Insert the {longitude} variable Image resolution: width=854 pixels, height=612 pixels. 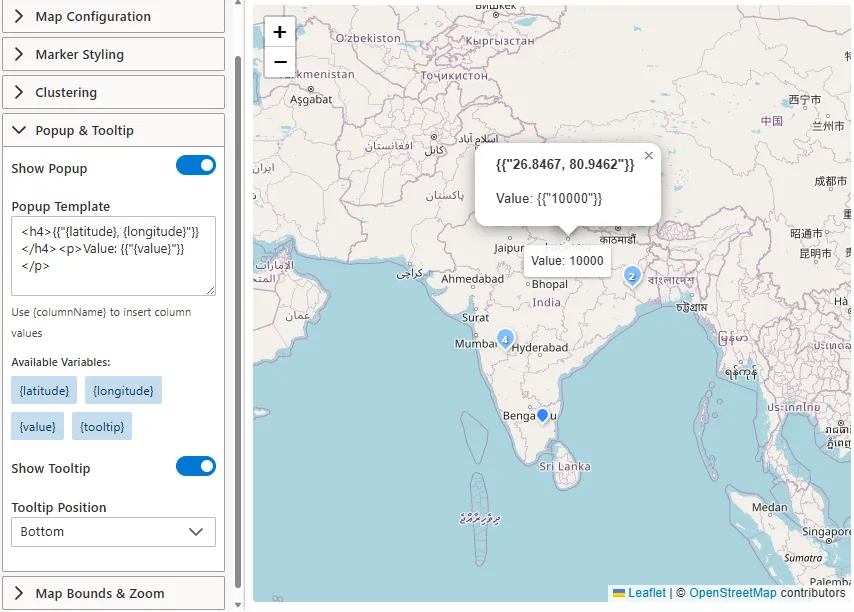tap(122, 390)
